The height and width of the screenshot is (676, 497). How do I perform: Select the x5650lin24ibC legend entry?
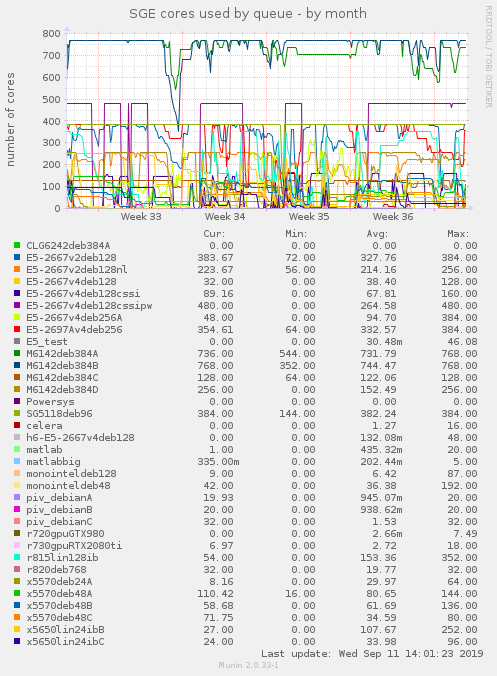(65, 642)
